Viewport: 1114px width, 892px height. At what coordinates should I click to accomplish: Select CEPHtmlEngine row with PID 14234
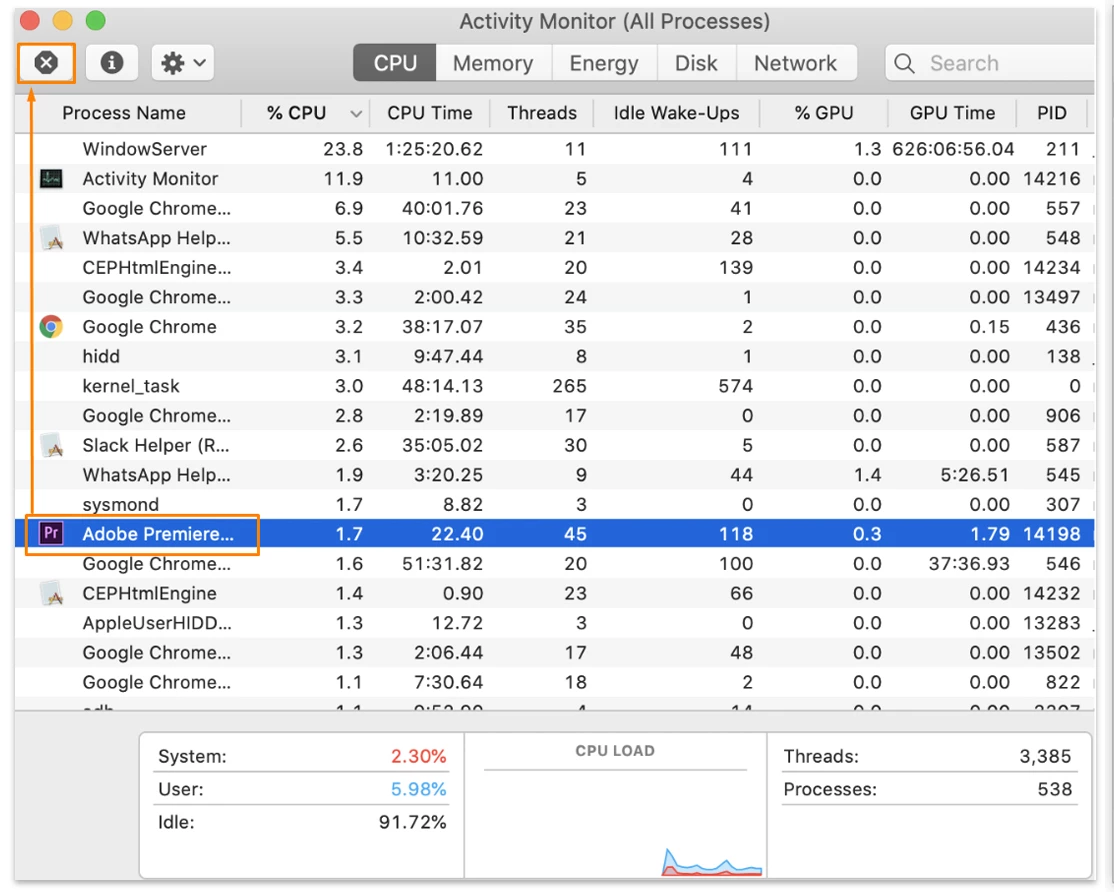pyautogui.click(x=554, y=268)
